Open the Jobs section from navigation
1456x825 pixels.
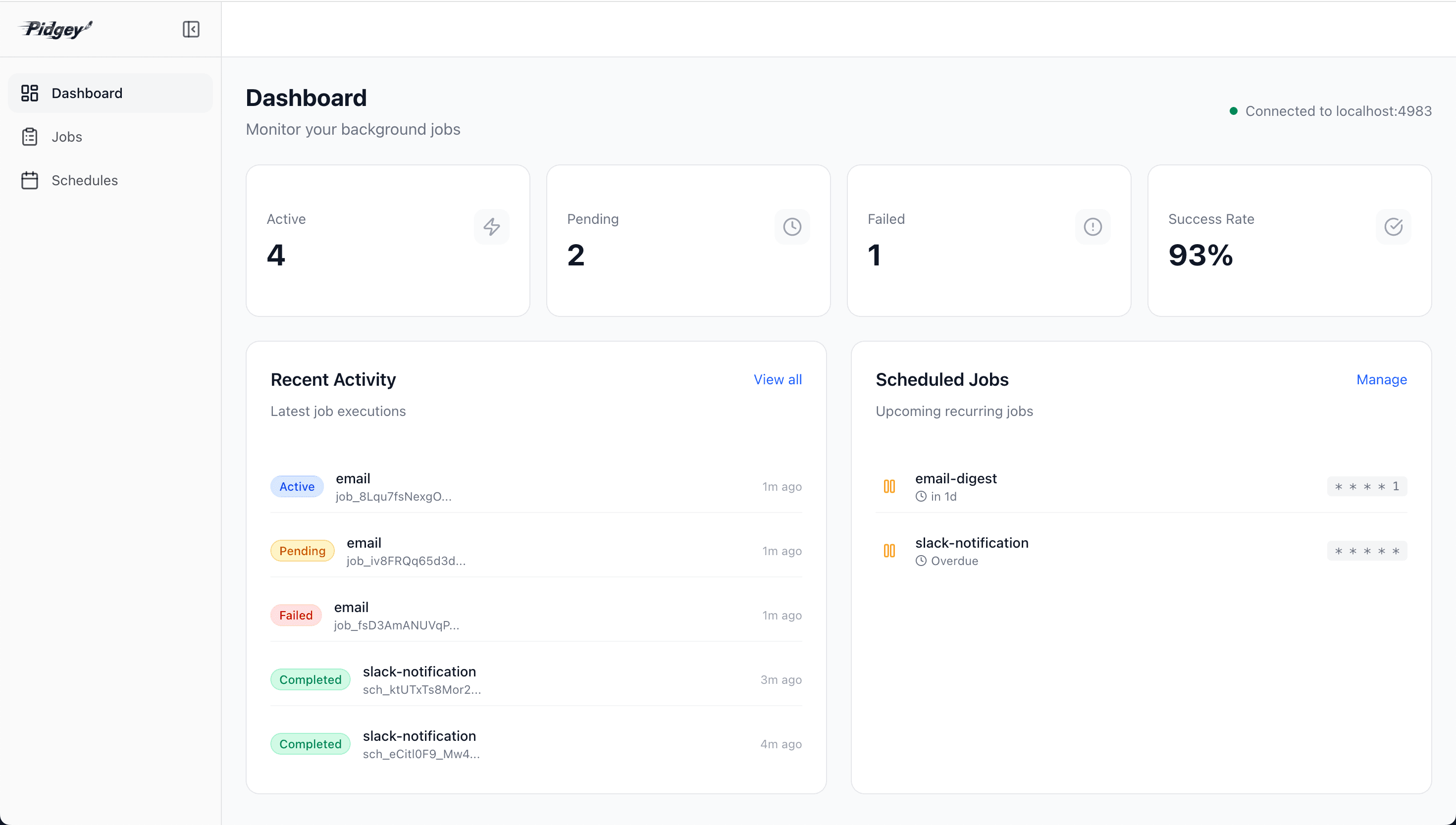[67, 137]
